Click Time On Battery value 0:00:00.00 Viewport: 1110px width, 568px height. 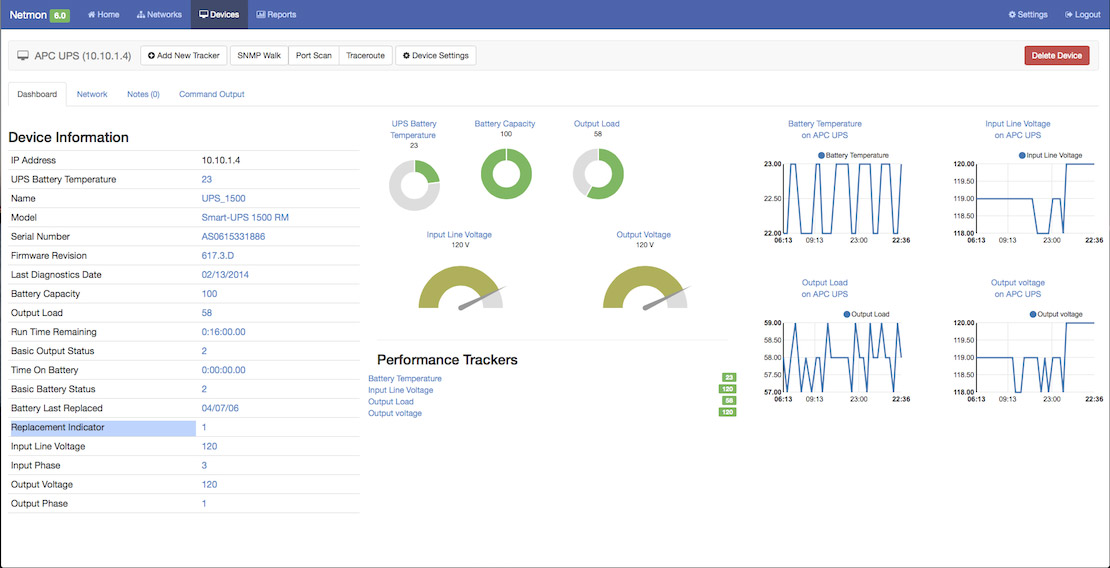tap(224, 370)
